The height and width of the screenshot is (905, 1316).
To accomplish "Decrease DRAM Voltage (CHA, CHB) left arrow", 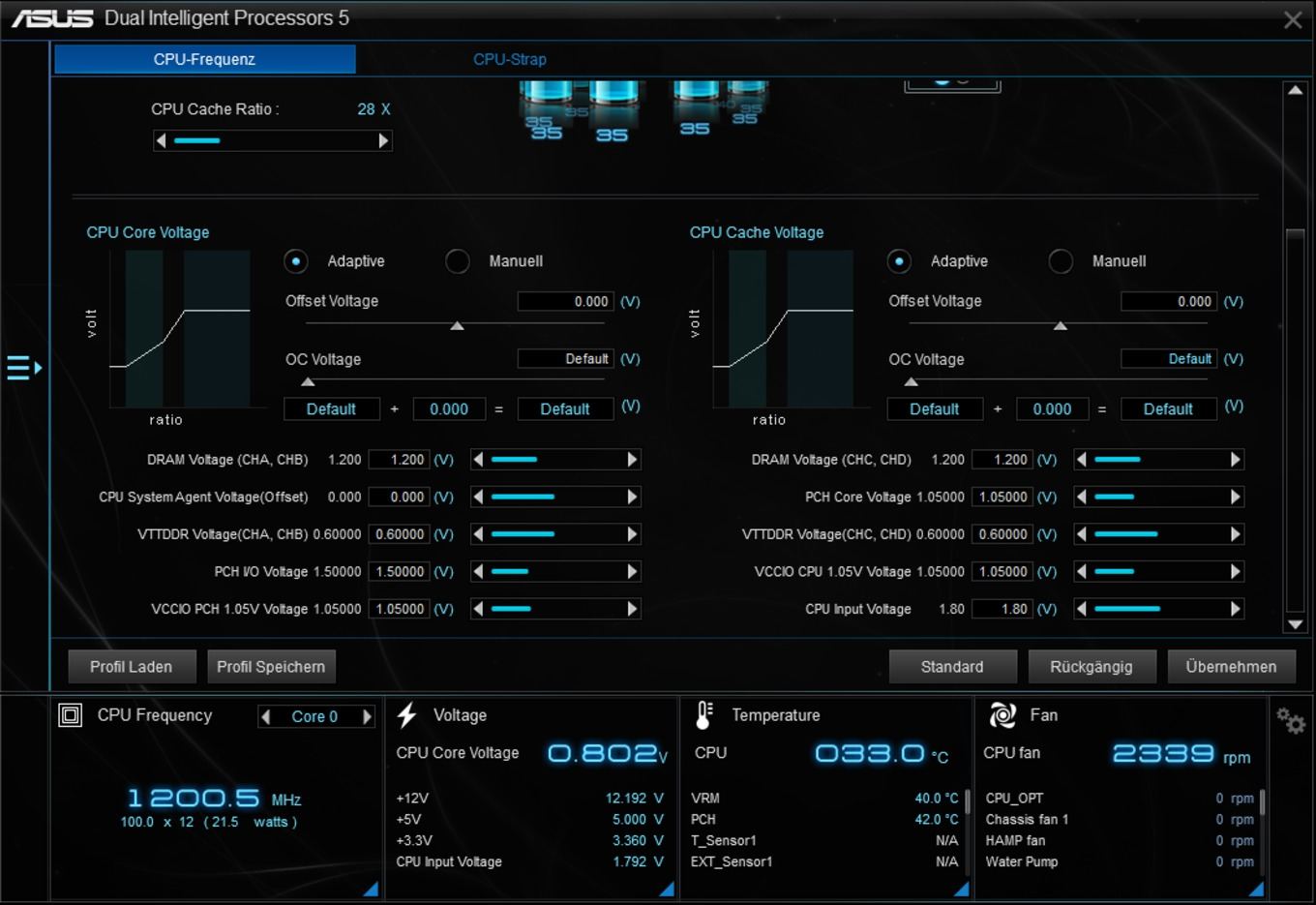I will (478, 460).
